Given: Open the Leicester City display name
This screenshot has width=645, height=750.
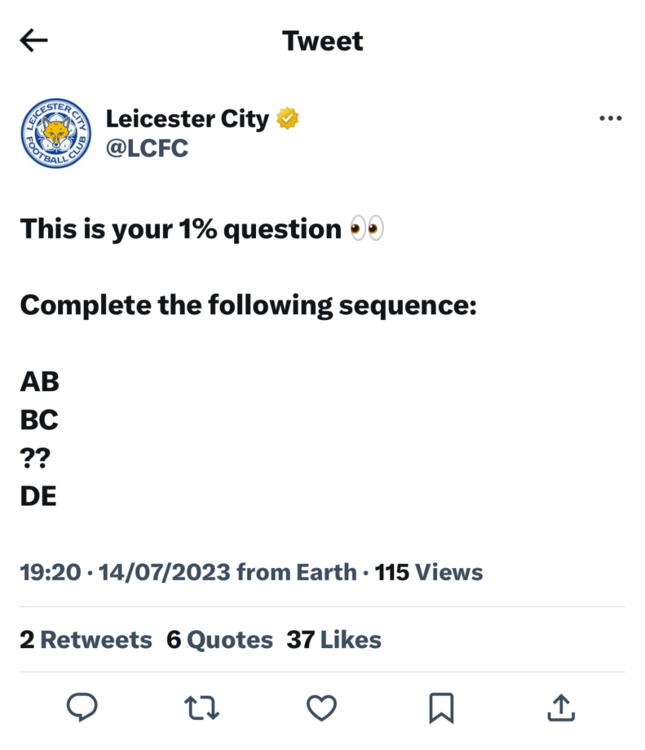Looking at the screenshot, I should 187,119.
